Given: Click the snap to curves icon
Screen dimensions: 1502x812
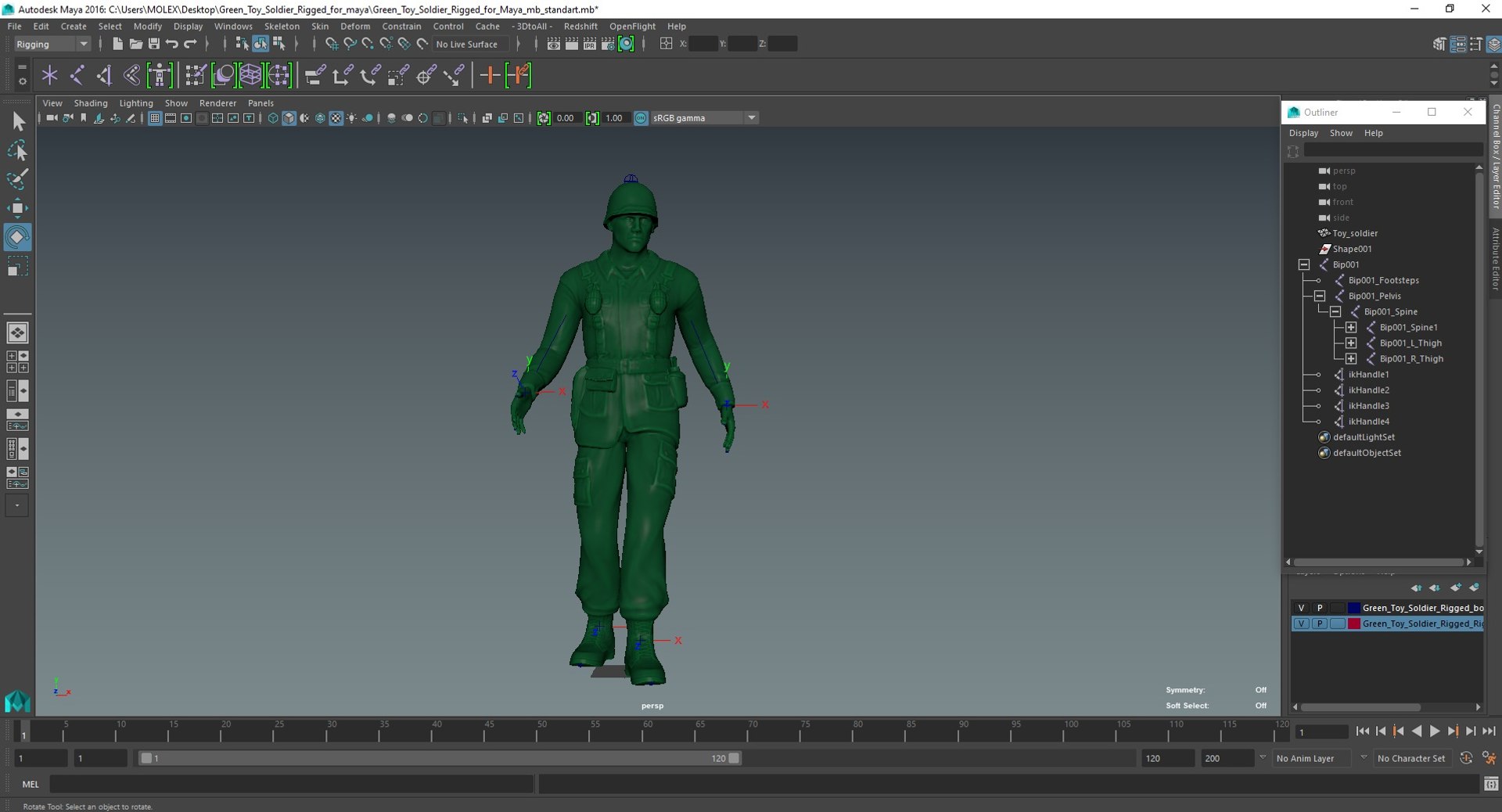Looking at the screenshot, I should point(350,44).
